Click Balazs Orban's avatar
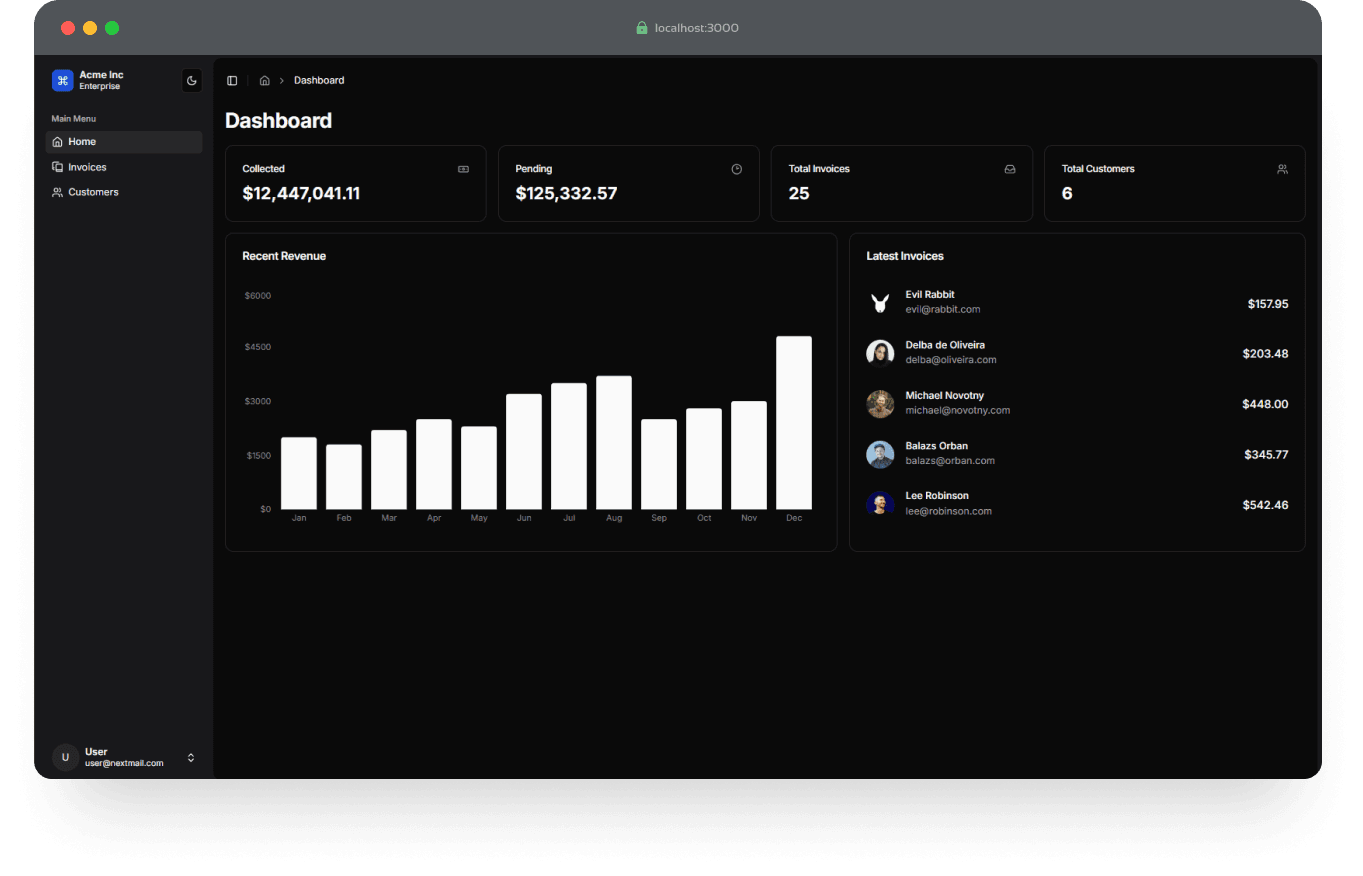The width and height of the screenshot is (1363, 876). [x=880, y=454]
